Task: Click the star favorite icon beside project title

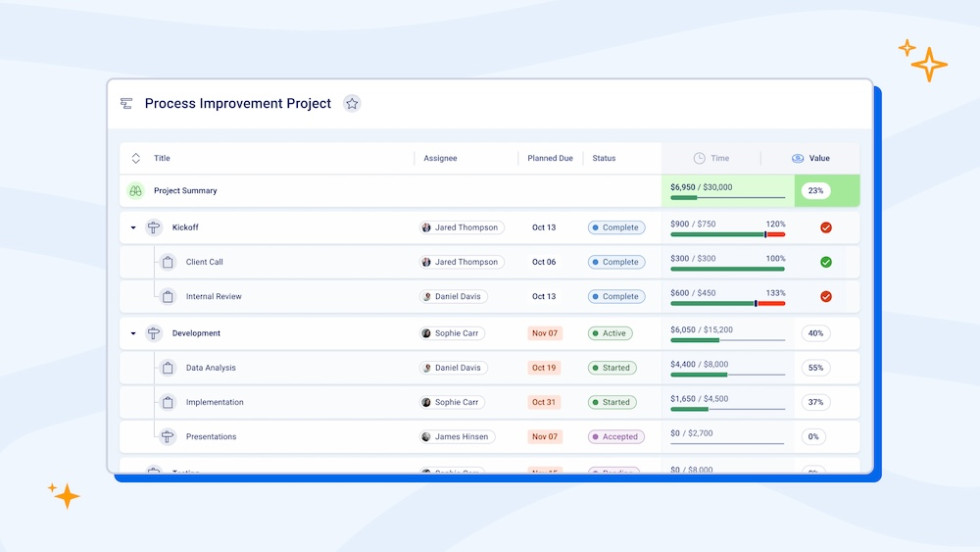Action: click(x=352, y=103)
